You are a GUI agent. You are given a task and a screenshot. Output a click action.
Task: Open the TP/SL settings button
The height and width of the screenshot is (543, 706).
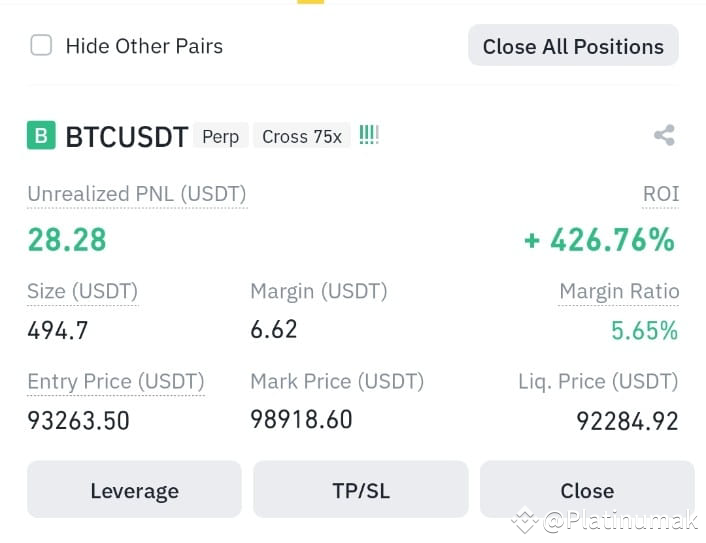pos(361,489)
